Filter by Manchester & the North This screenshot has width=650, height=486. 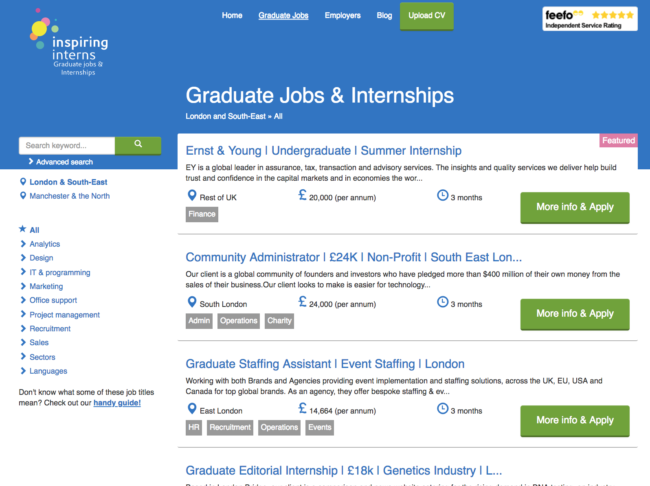point(70,196)
